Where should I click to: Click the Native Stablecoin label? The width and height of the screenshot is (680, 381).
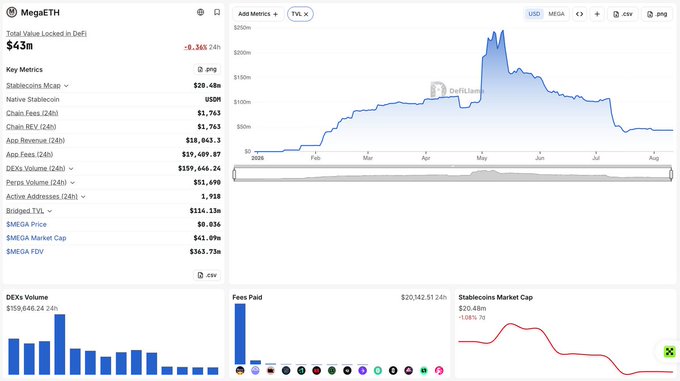(33, 99)
